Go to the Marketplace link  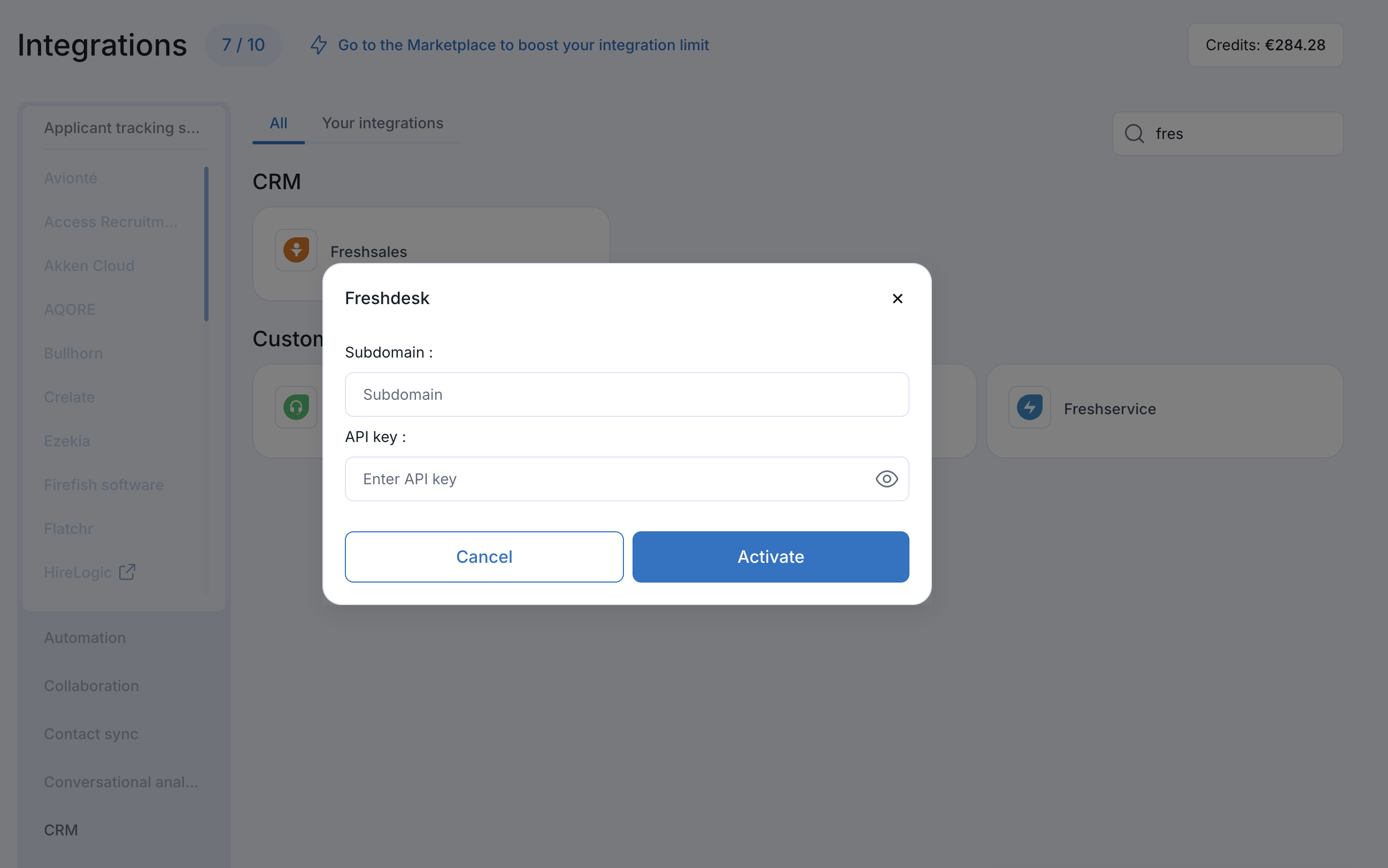pos(523,45)
